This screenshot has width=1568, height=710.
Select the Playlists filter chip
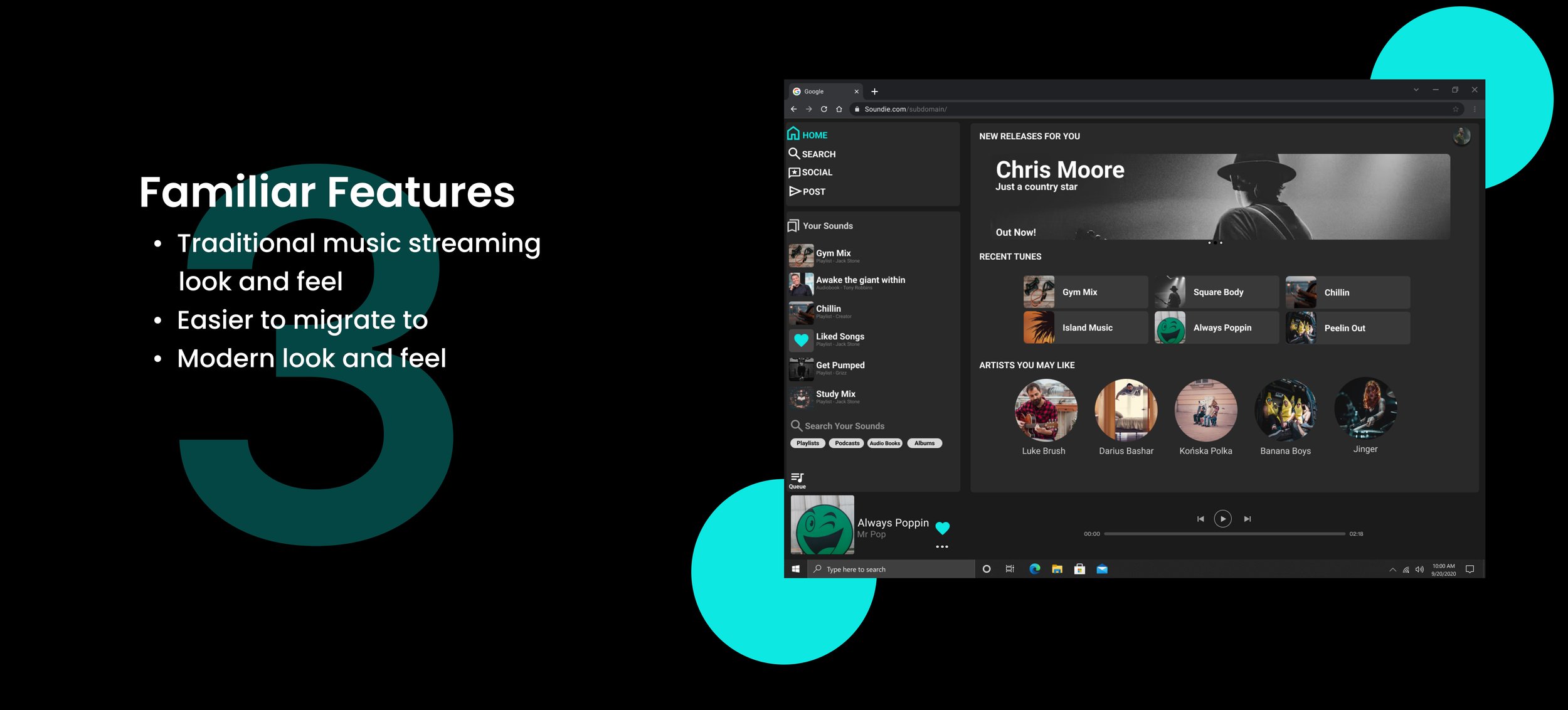click(x=807, y=443)
